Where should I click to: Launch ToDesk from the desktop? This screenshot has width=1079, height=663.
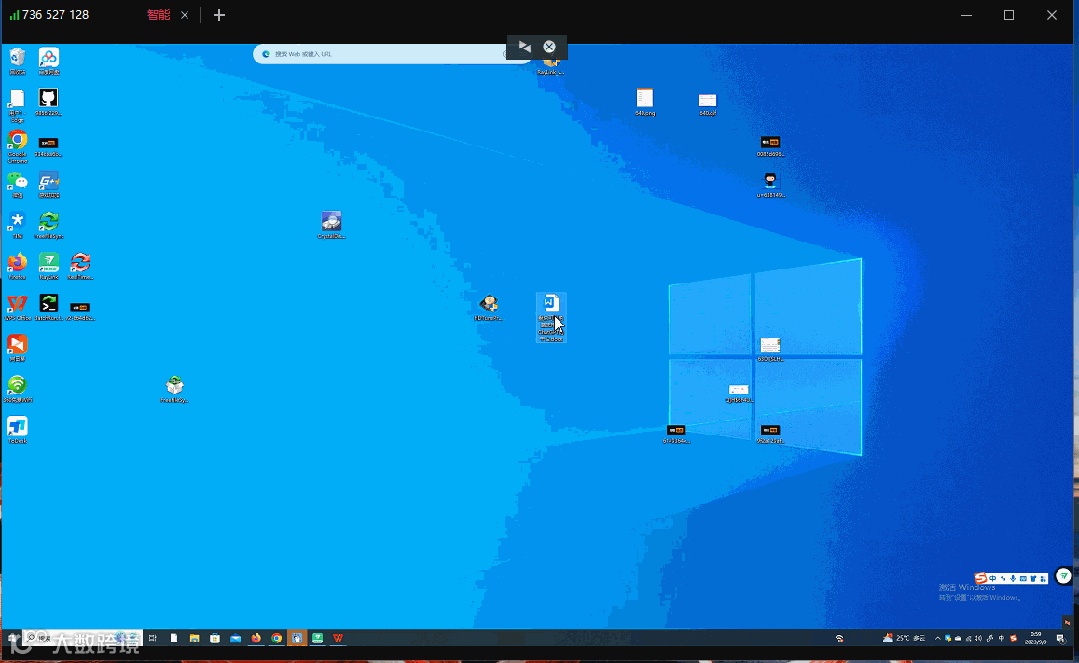coord(17,430)
